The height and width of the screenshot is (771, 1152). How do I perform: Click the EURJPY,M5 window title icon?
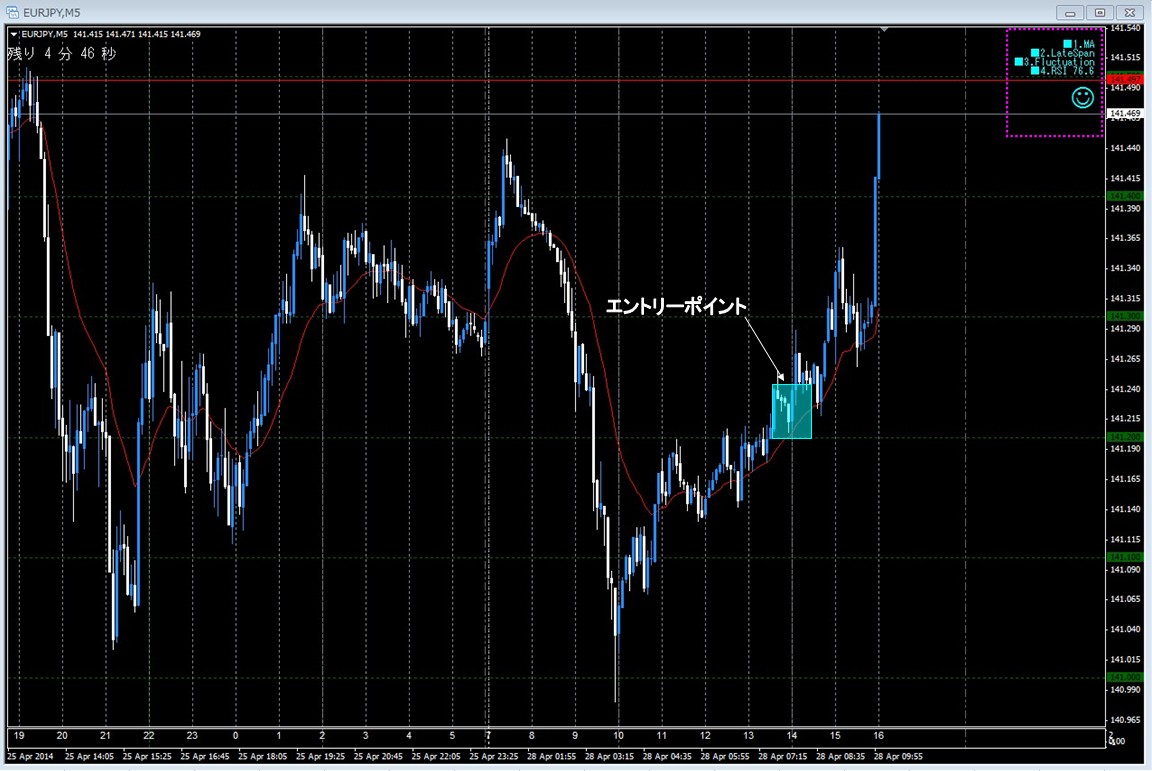pyautogui.click(x=12, y=12)
